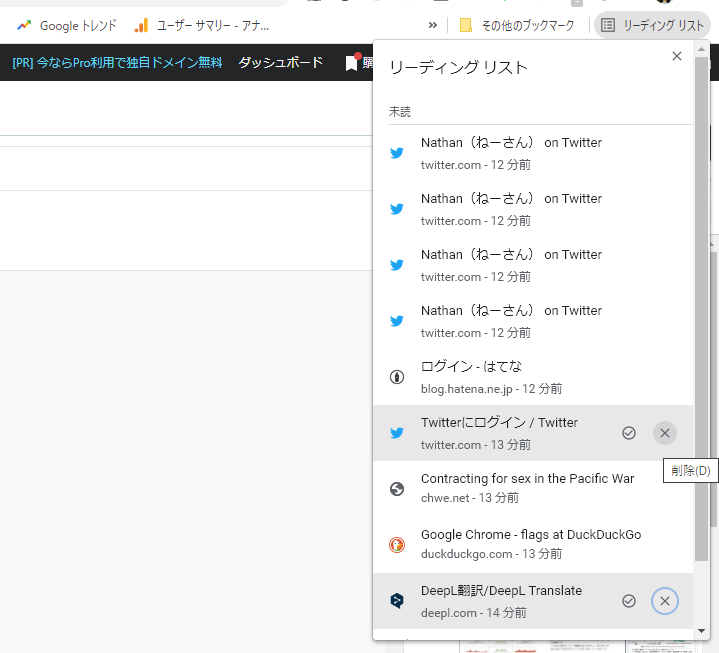The width and height of the screenshot is (719, 653).
Task: Open the Google トレンド bookmark
Action: [67, 26]
